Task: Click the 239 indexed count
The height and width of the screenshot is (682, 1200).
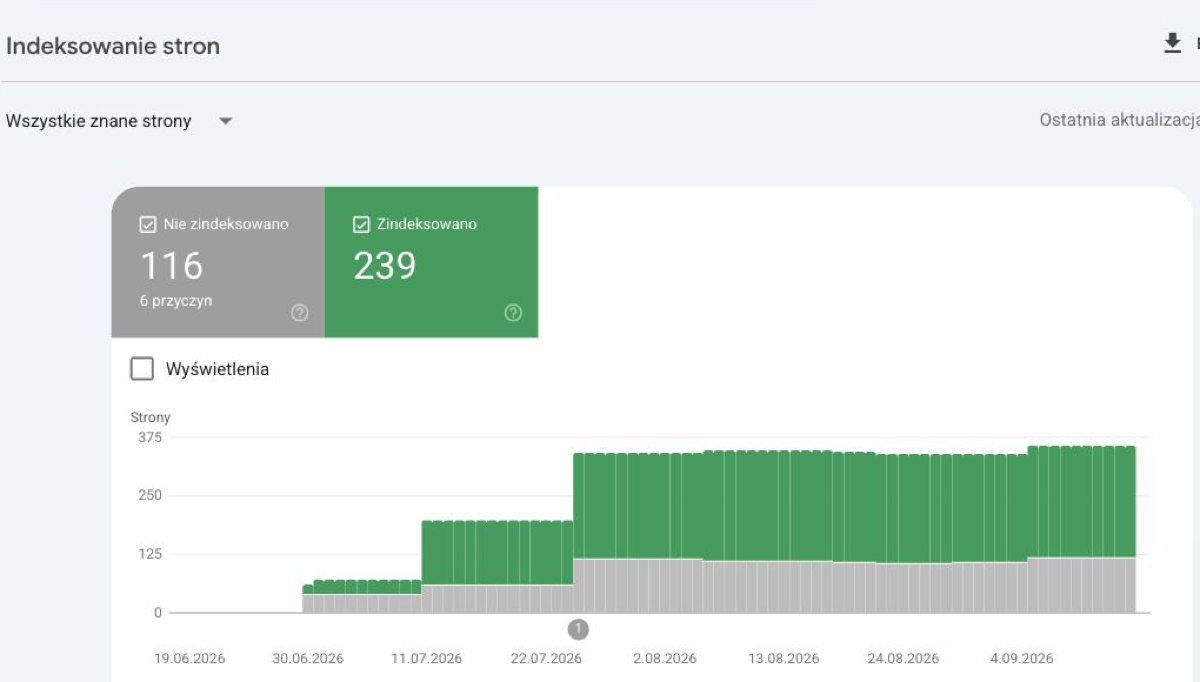Action: tap(385, 266)
